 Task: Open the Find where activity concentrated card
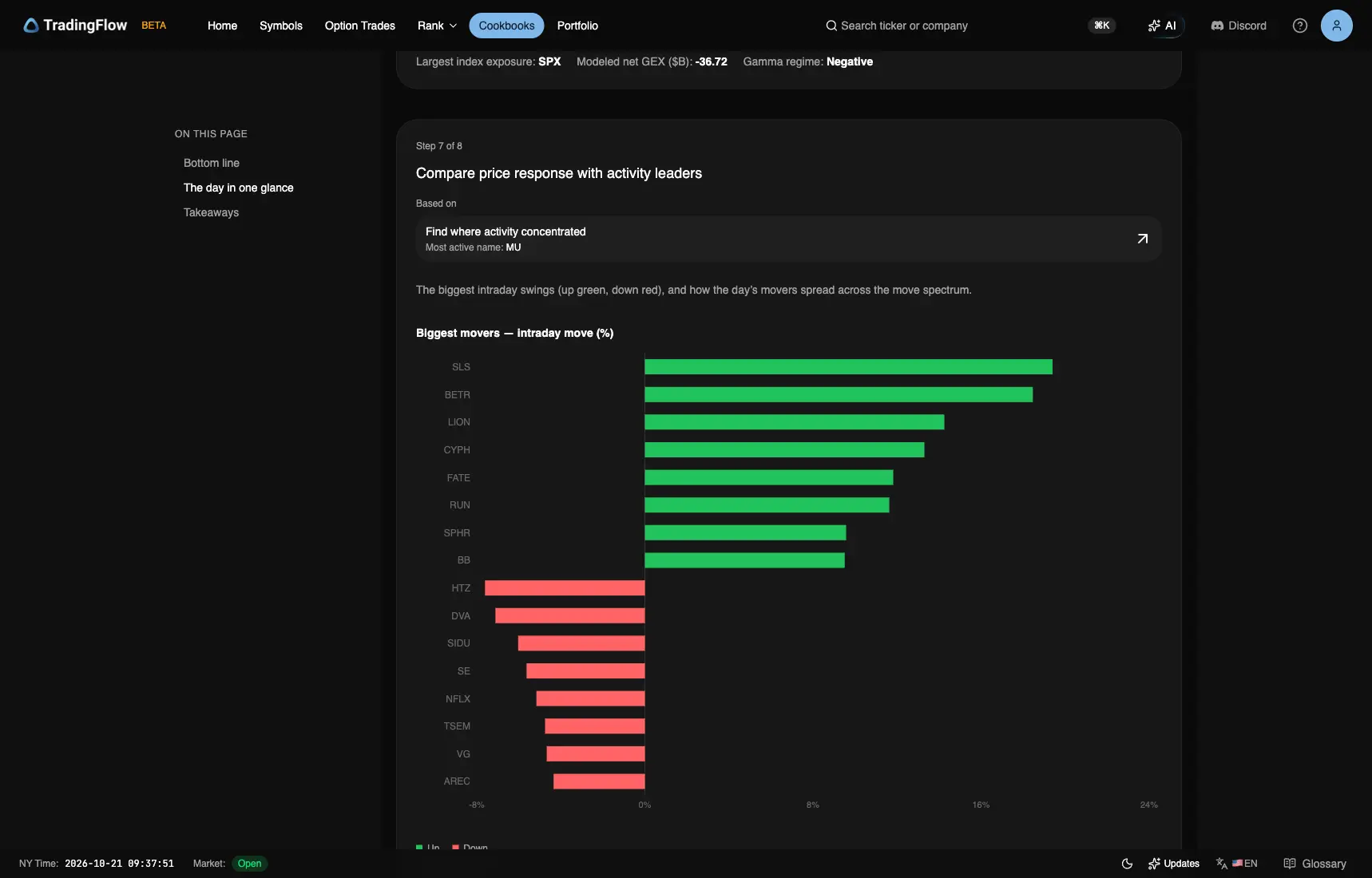pos(788,239)
